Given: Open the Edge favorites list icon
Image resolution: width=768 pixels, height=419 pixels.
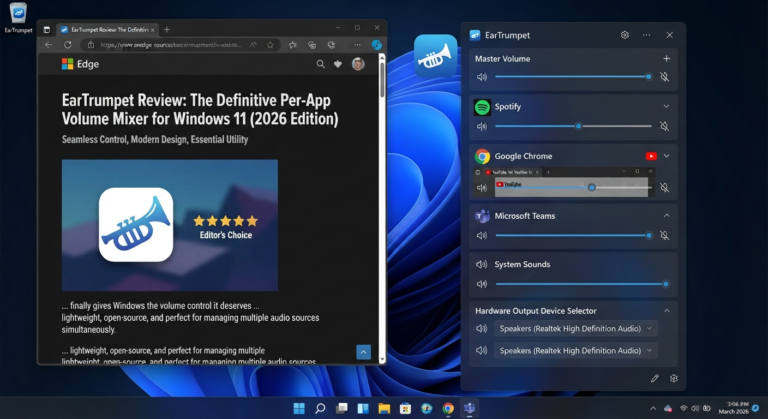Looking at the screenshot, I should point(293,45).
